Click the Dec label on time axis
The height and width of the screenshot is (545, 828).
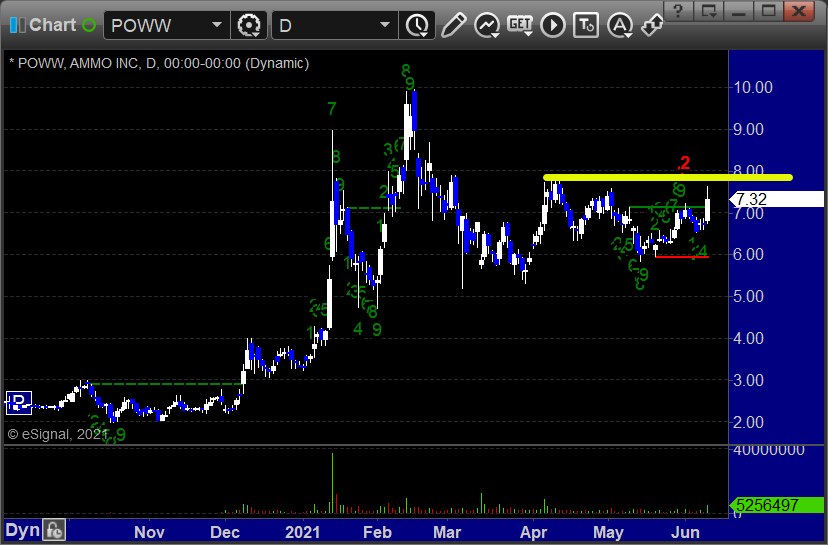[225, 532]
